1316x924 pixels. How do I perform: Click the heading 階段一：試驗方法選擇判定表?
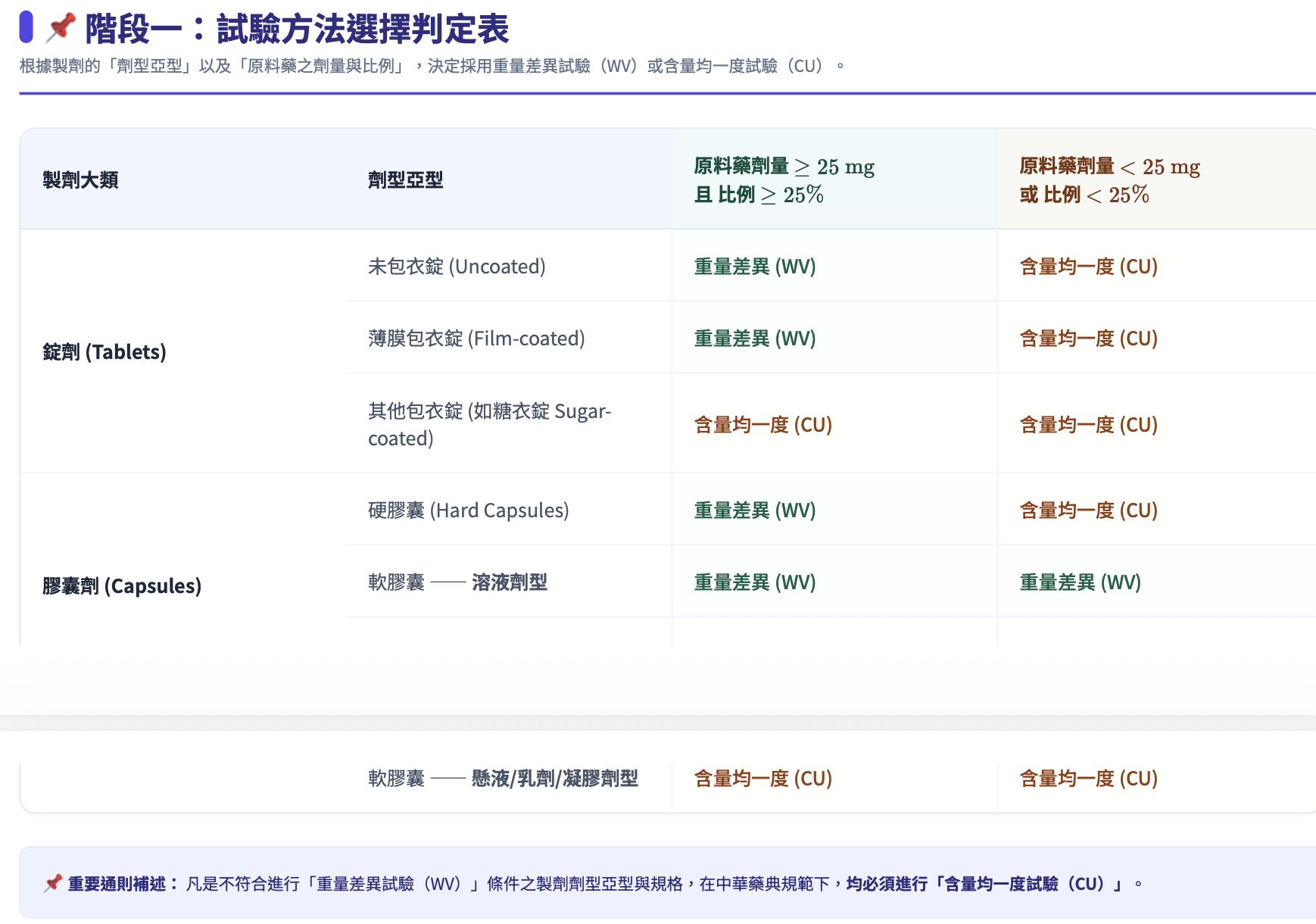point(297,29)
